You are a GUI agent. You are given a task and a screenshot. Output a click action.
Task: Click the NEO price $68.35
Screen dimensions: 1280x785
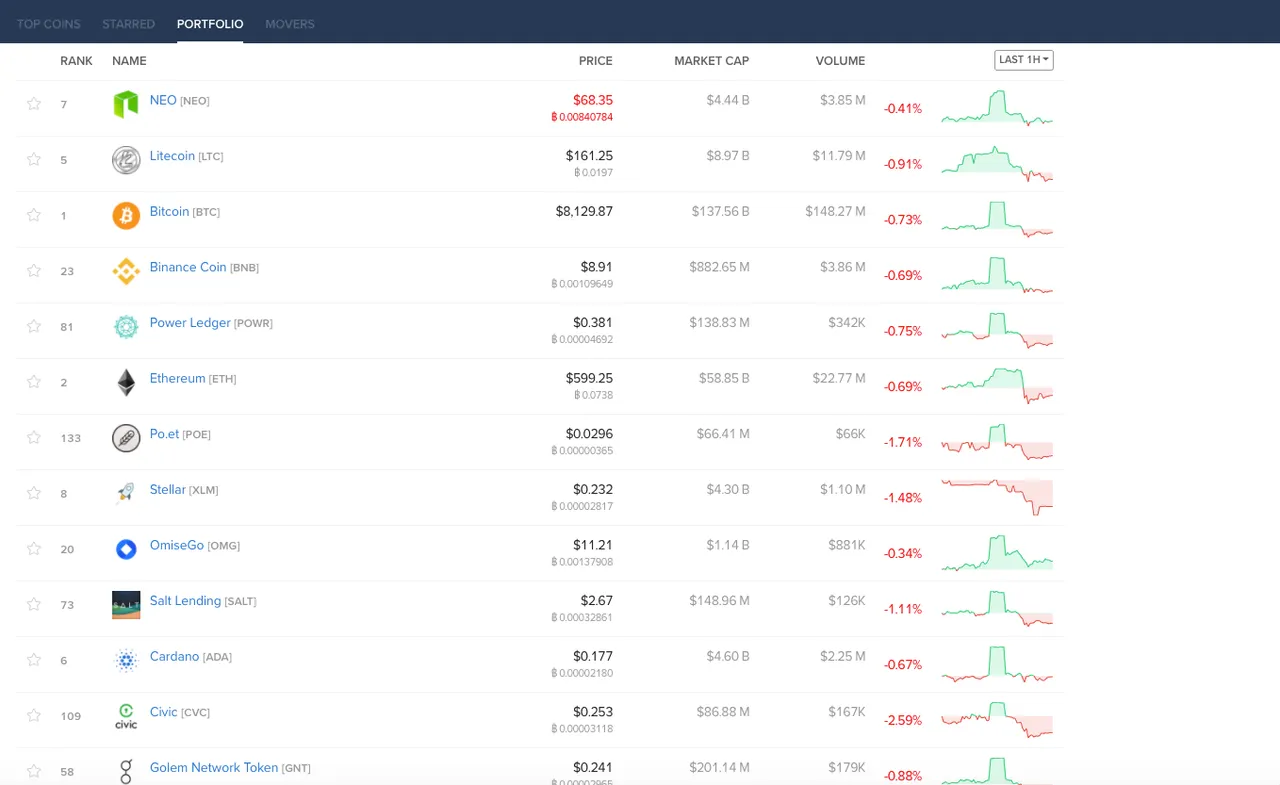(x=593, y=100)
